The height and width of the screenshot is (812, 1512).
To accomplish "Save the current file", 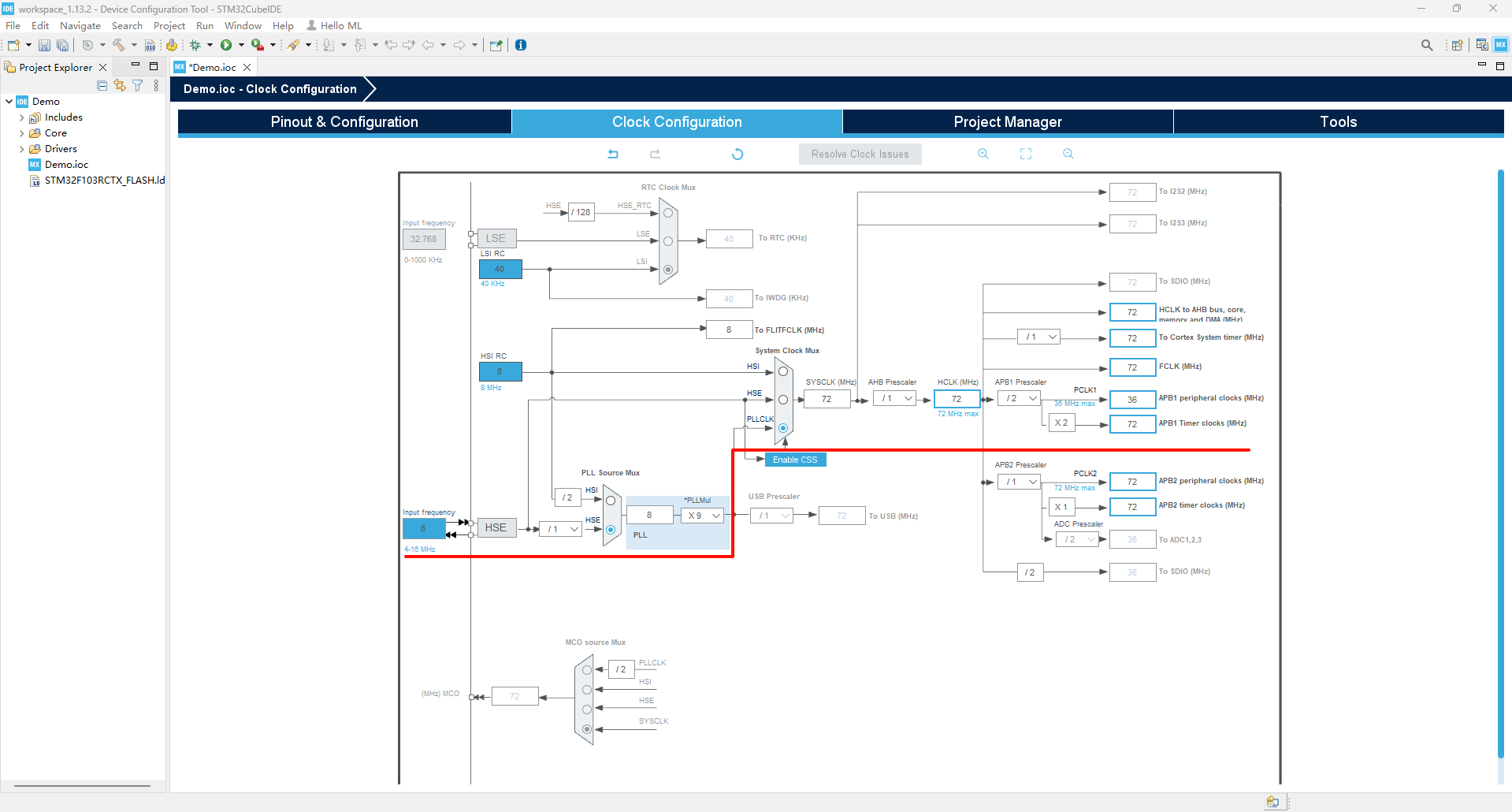I will (44, 45).
